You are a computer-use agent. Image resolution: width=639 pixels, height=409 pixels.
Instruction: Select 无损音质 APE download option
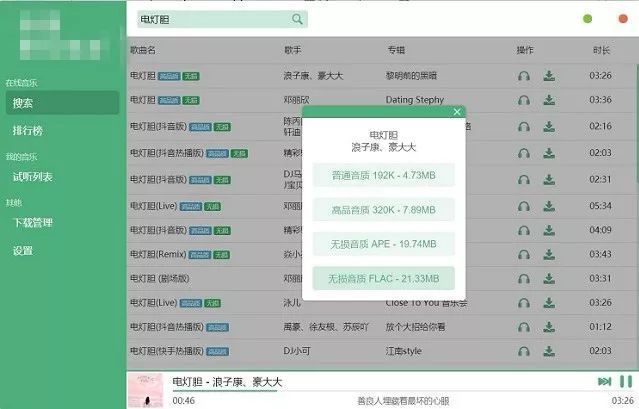coord(383,244)
